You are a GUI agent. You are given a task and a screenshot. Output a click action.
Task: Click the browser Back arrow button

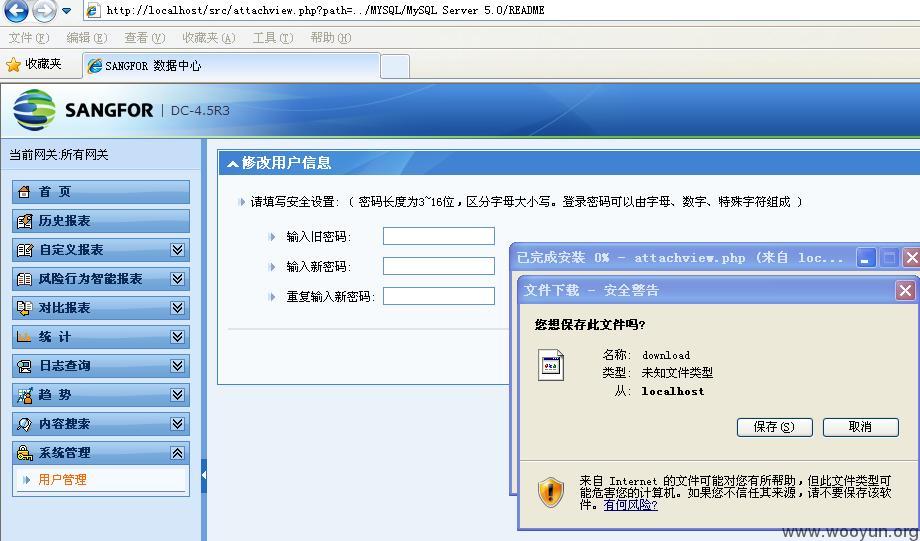pyautogui.click(x=16, y=10)
